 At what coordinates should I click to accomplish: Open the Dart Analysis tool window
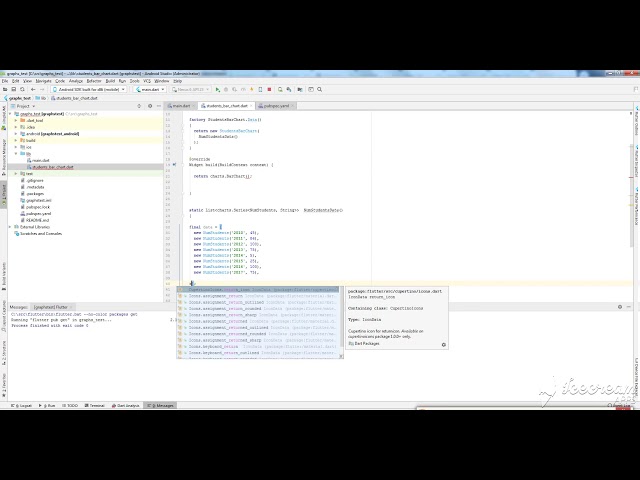pos(127,406)
